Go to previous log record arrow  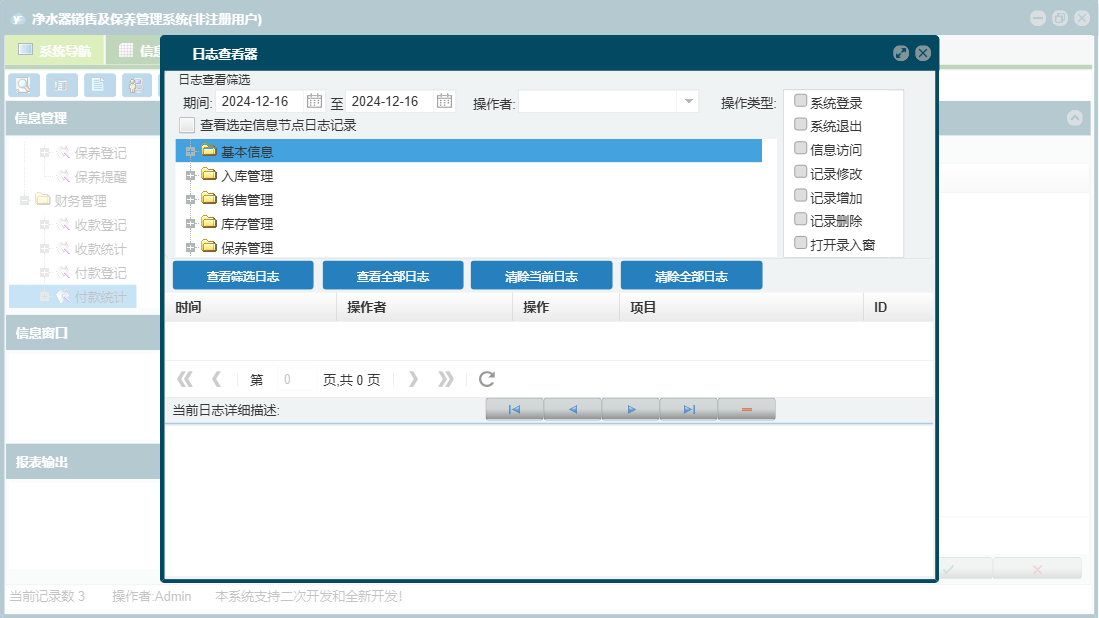(x=573, y=409)
